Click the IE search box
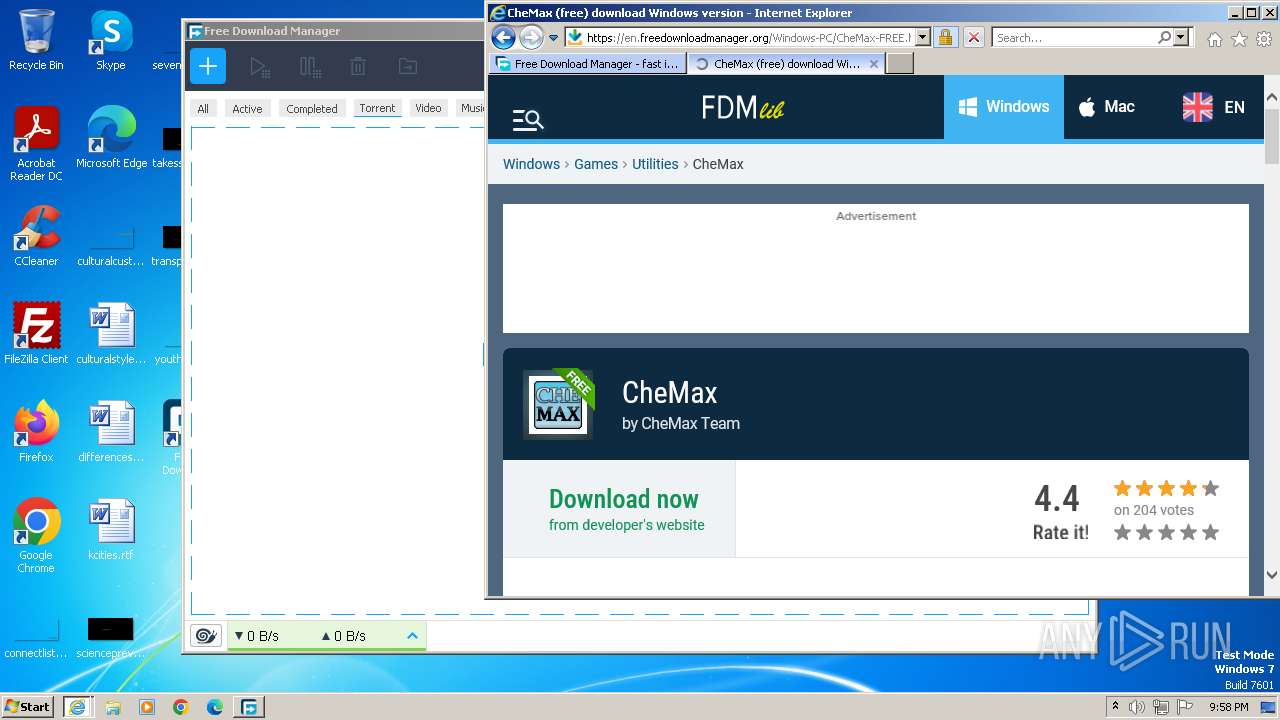1280x720 pixels. pyautogui.click(x=1076, y=38)
